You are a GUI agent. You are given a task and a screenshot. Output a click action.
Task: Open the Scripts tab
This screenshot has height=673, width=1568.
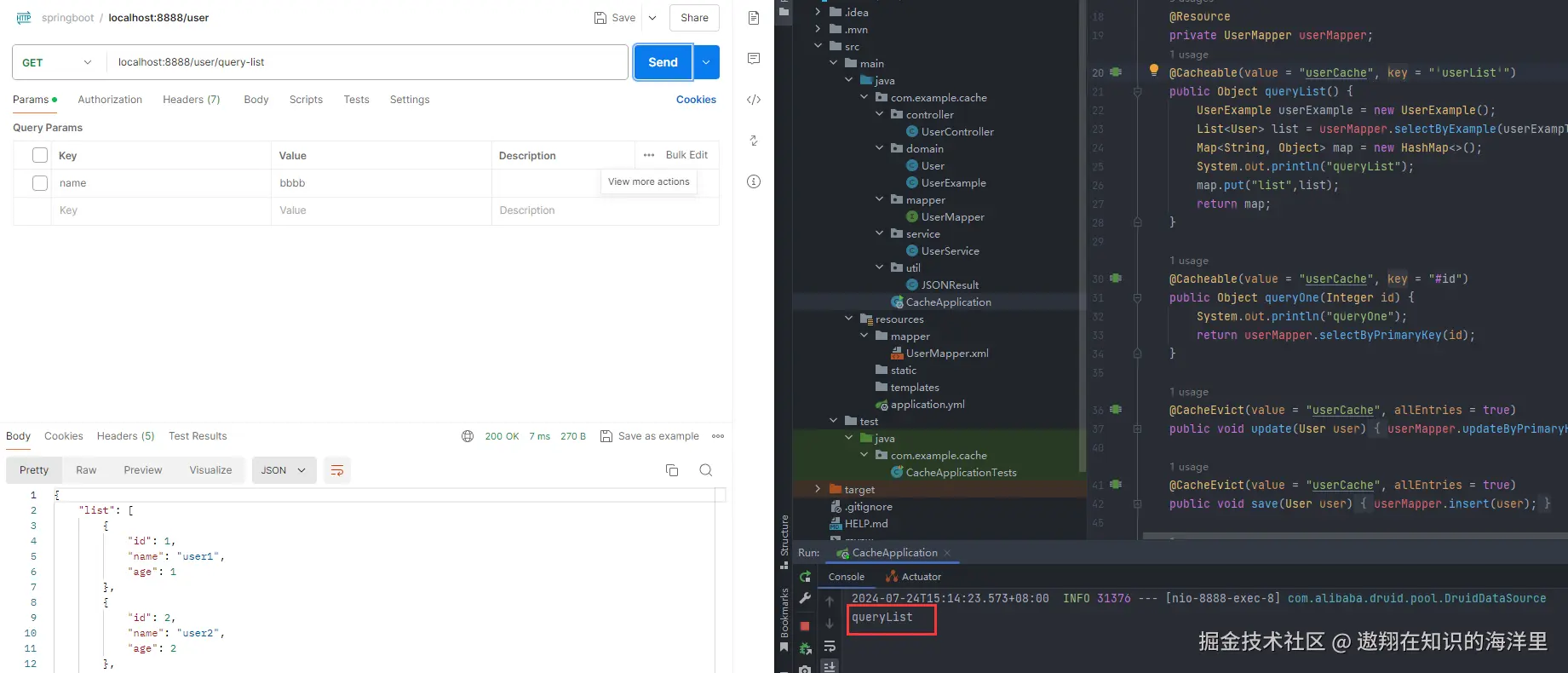tap(306, 100)
